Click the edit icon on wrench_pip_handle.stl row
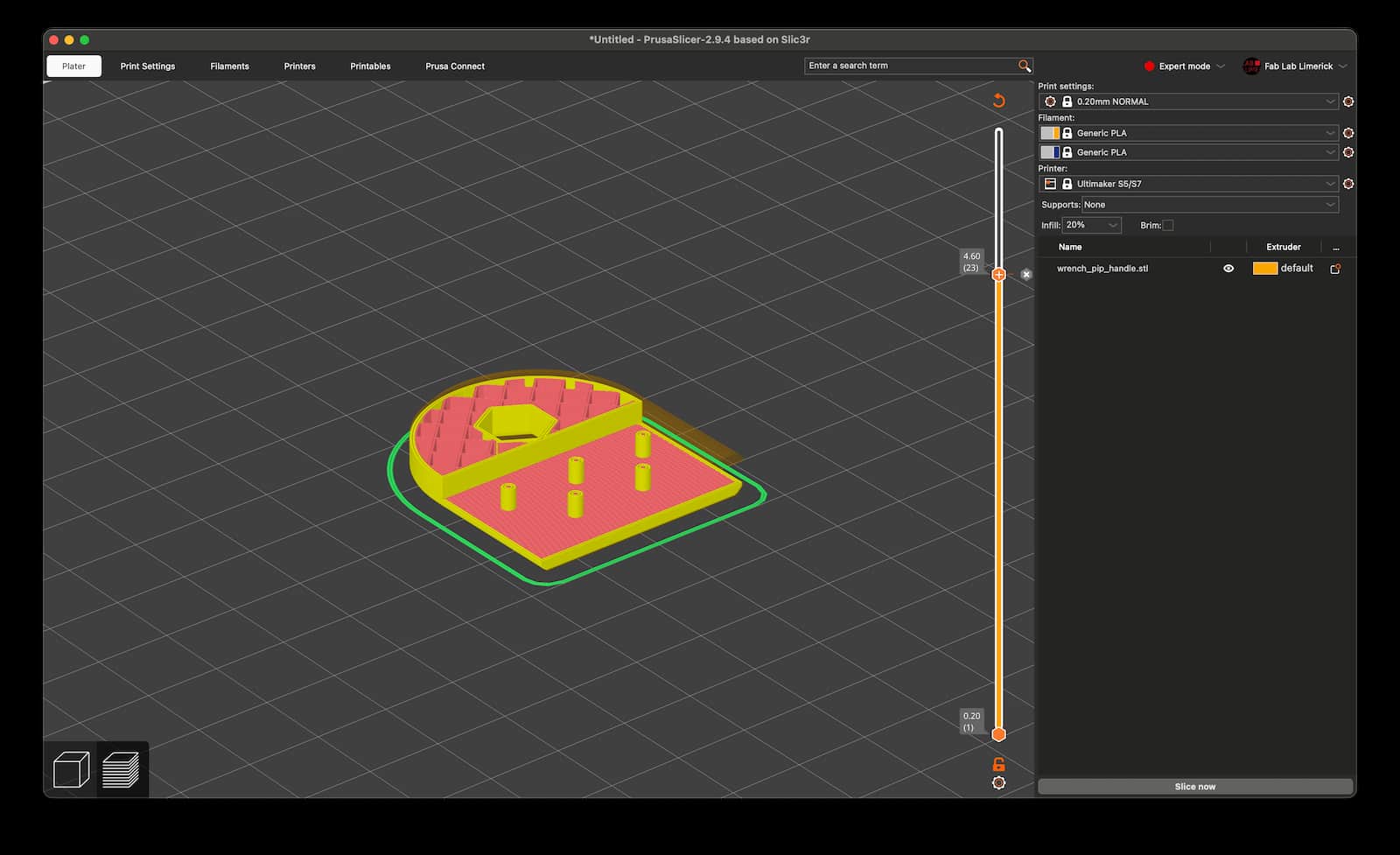This screenshot has width=1400, height=855. pos(1335,269)
